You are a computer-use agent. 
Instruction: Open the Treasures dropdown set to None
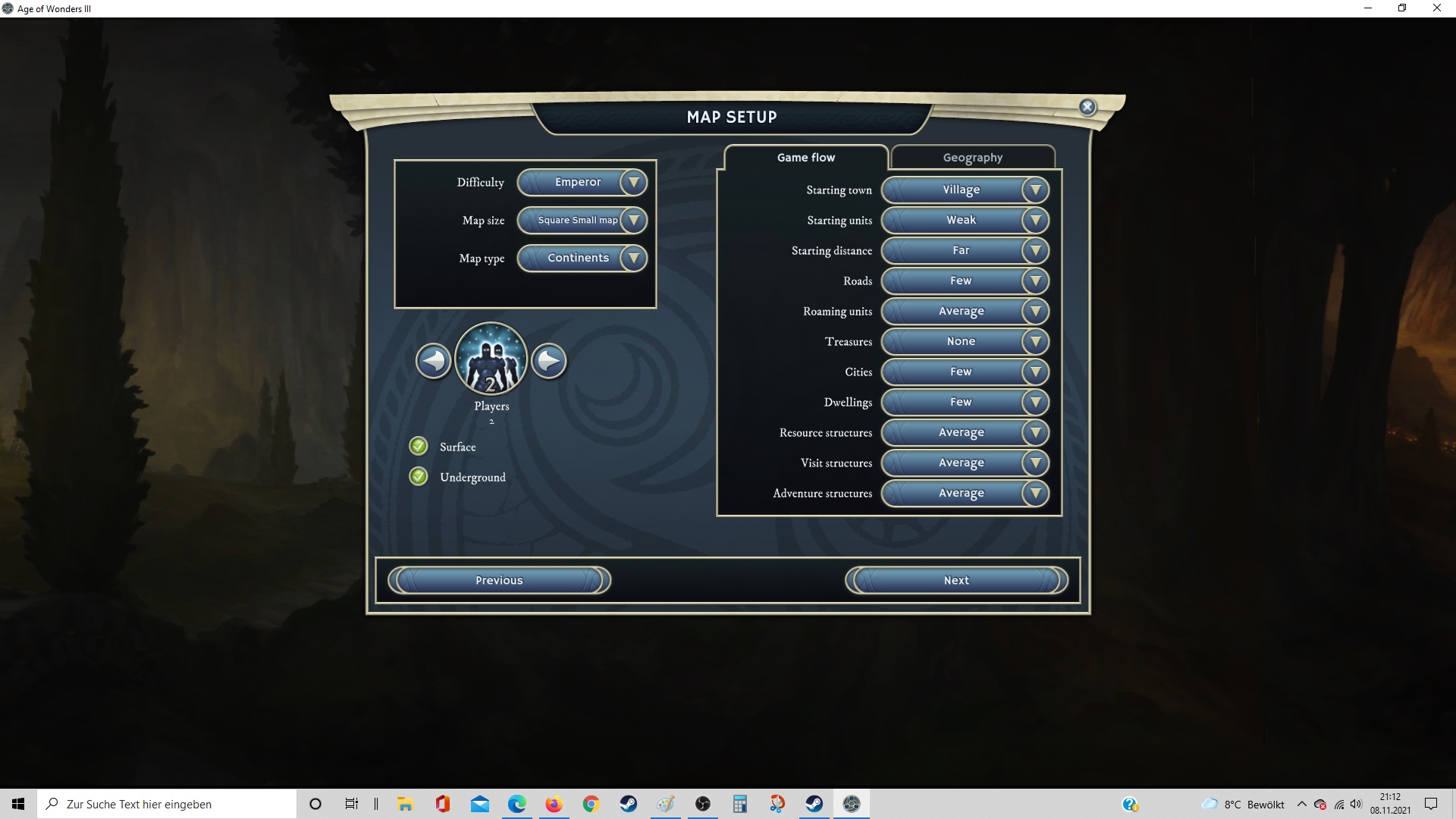point(965,341)
